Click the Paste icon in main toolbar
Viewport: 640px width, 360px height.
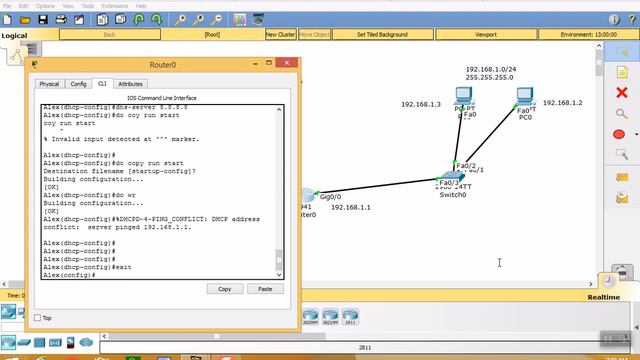tap(120, 19)
